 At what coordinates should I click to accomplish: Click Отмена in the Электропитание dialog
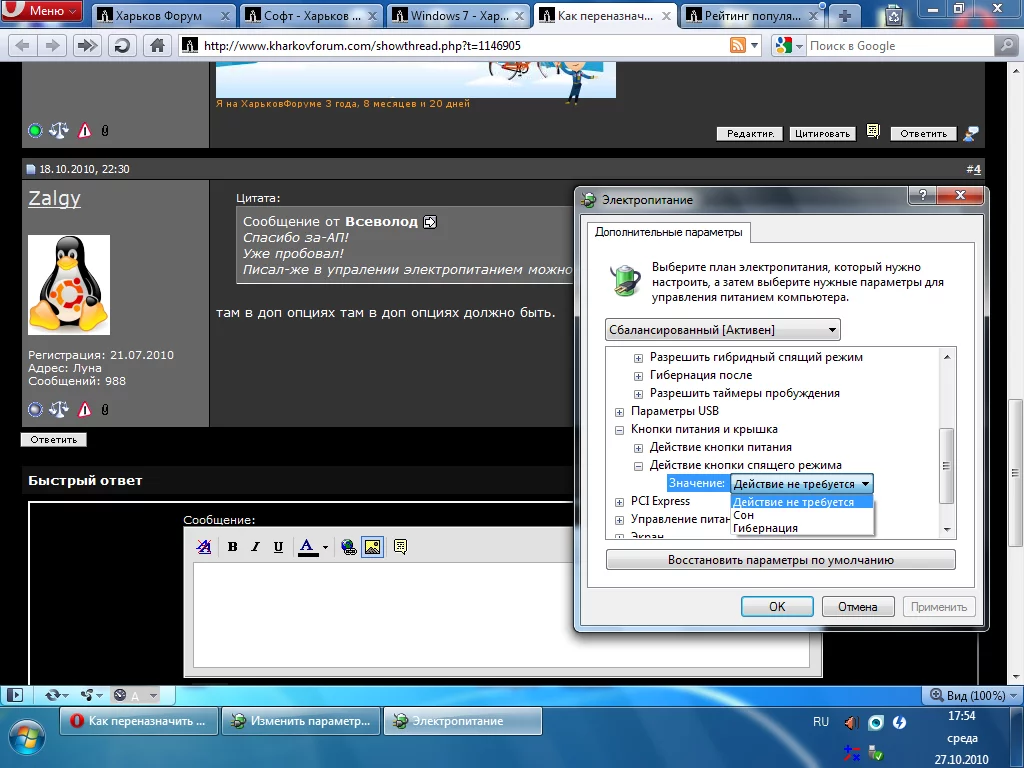[857, 607]
